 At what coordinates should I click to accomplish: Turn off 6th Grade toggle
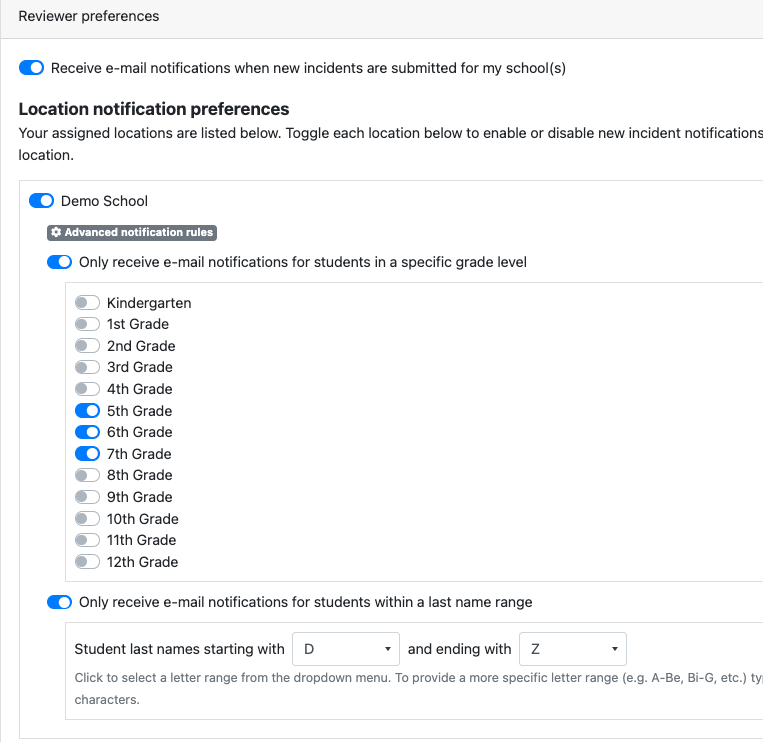click(x=88, y=432)
